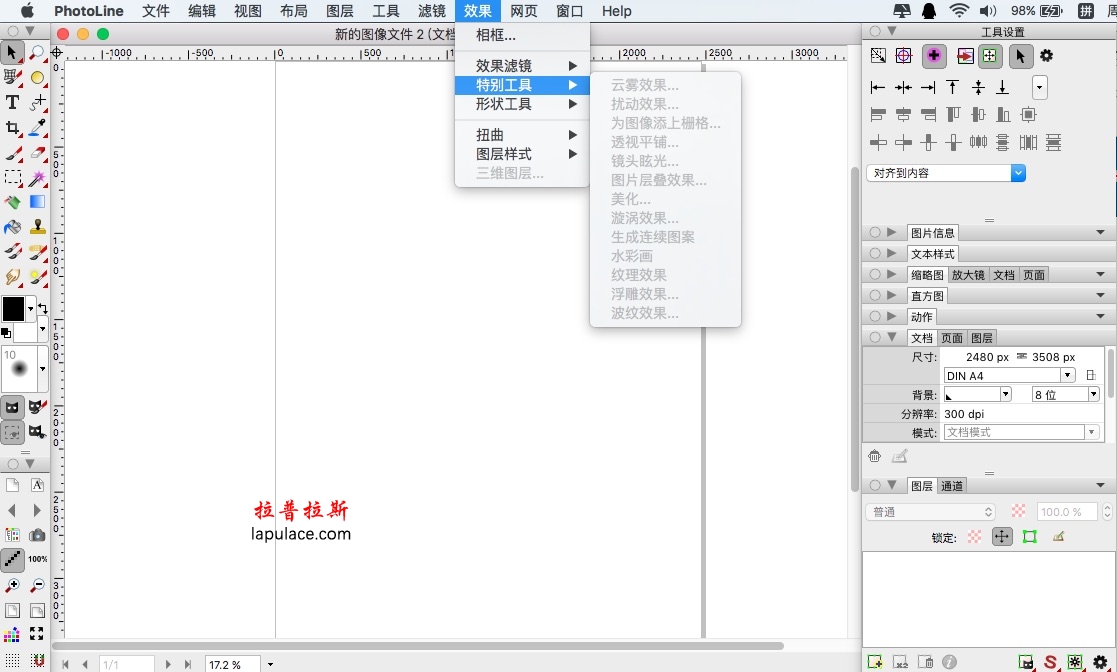Choose the Smudge finger tool
Viewport: 1117px width, 672px height.
(x=12, y=276)
